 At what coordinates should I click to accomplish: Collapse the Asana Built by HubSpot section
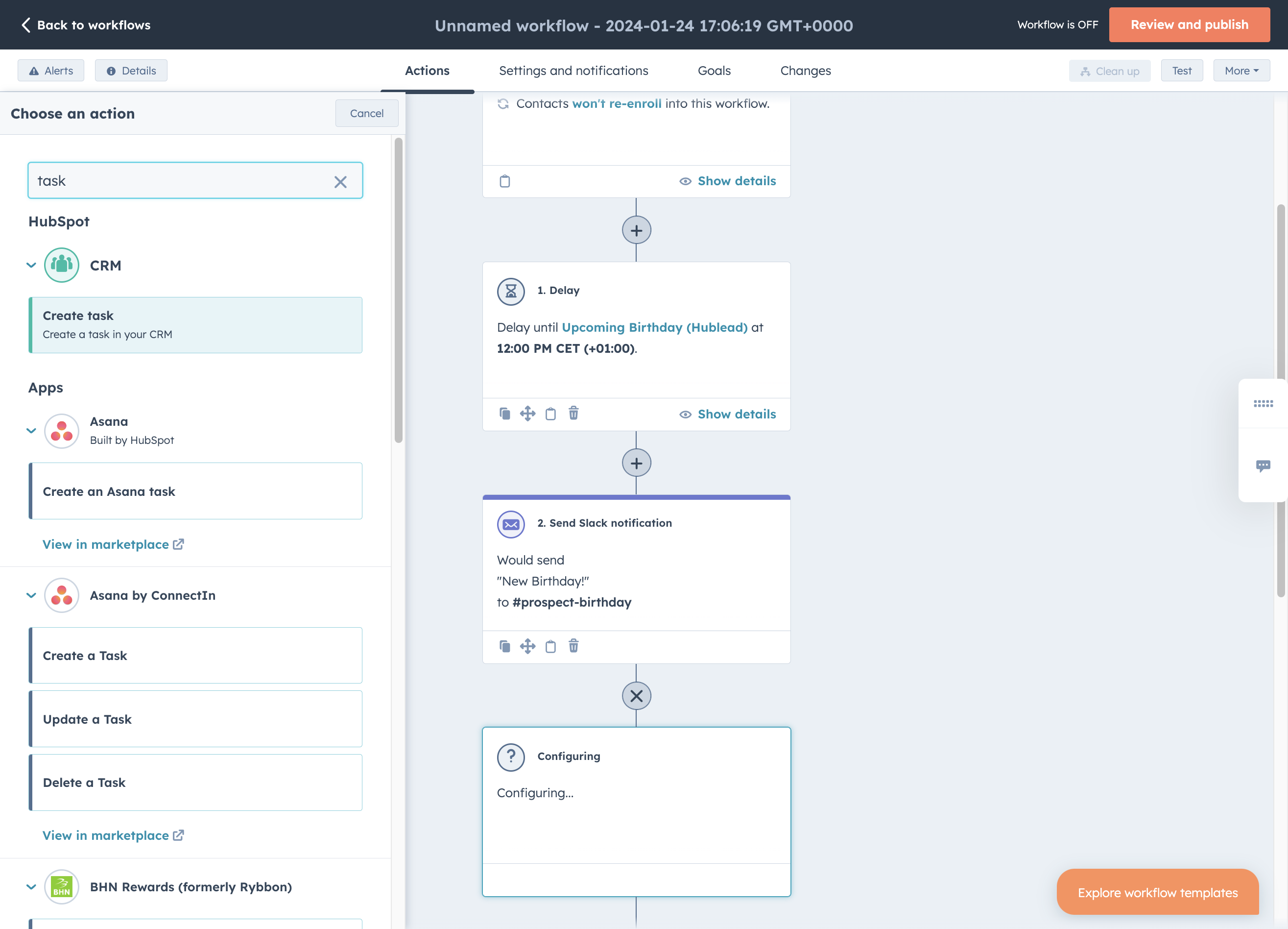31,431
